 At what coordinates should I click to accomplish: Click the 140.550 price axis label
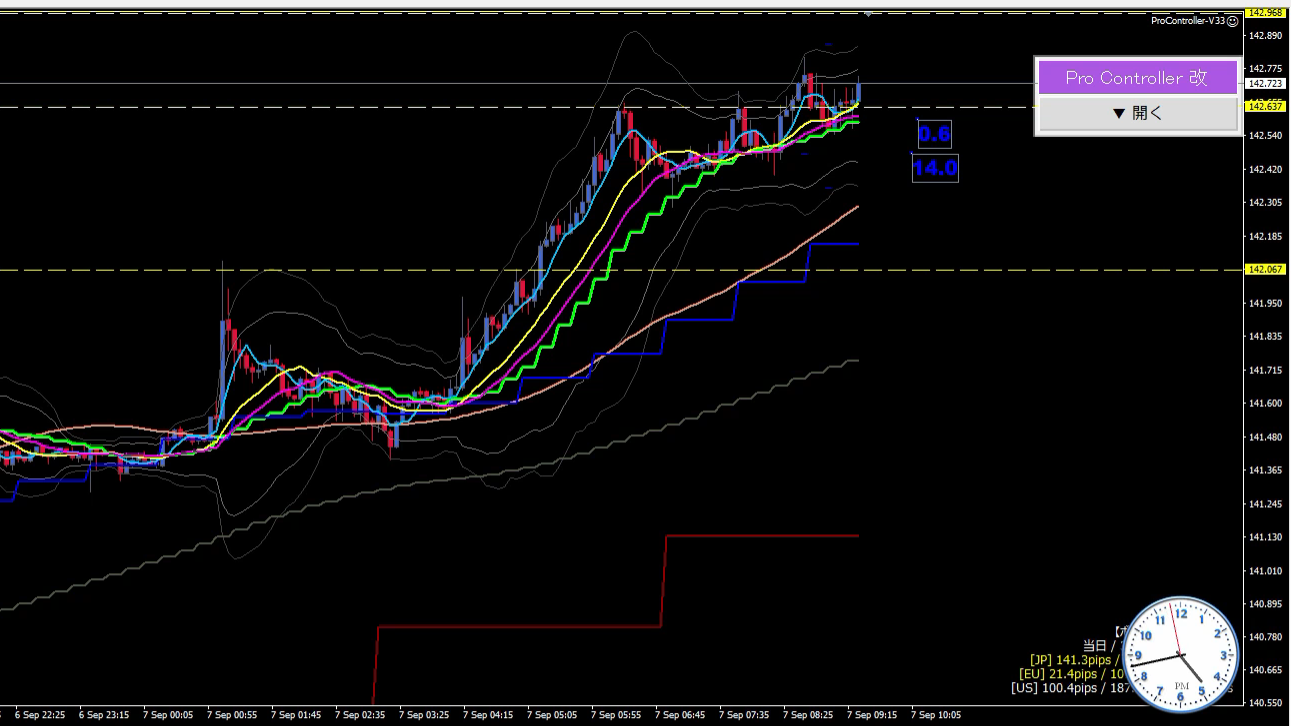pos(1265,703)
